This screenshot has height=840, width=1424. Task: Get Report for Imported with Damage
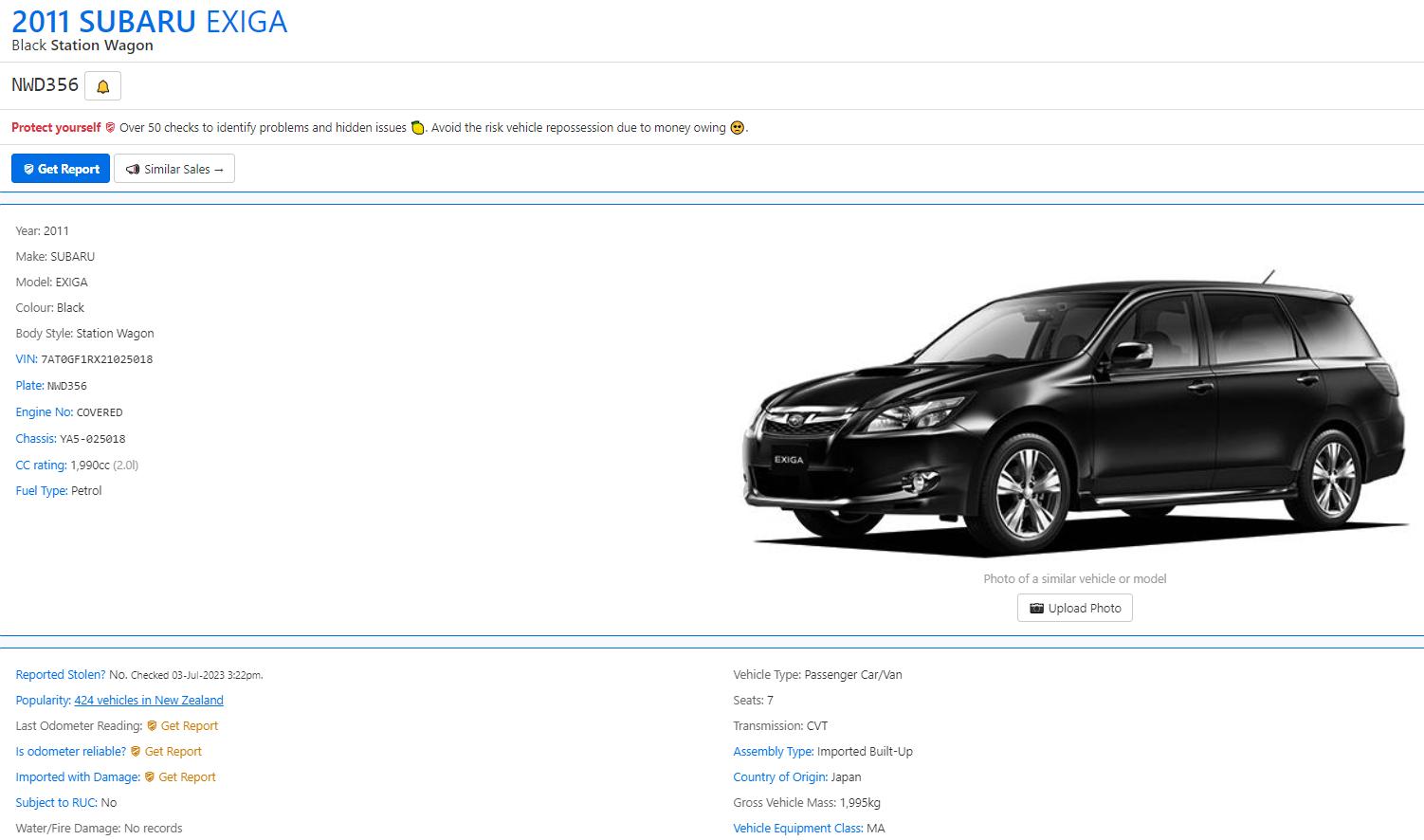(x=180, y=776)
